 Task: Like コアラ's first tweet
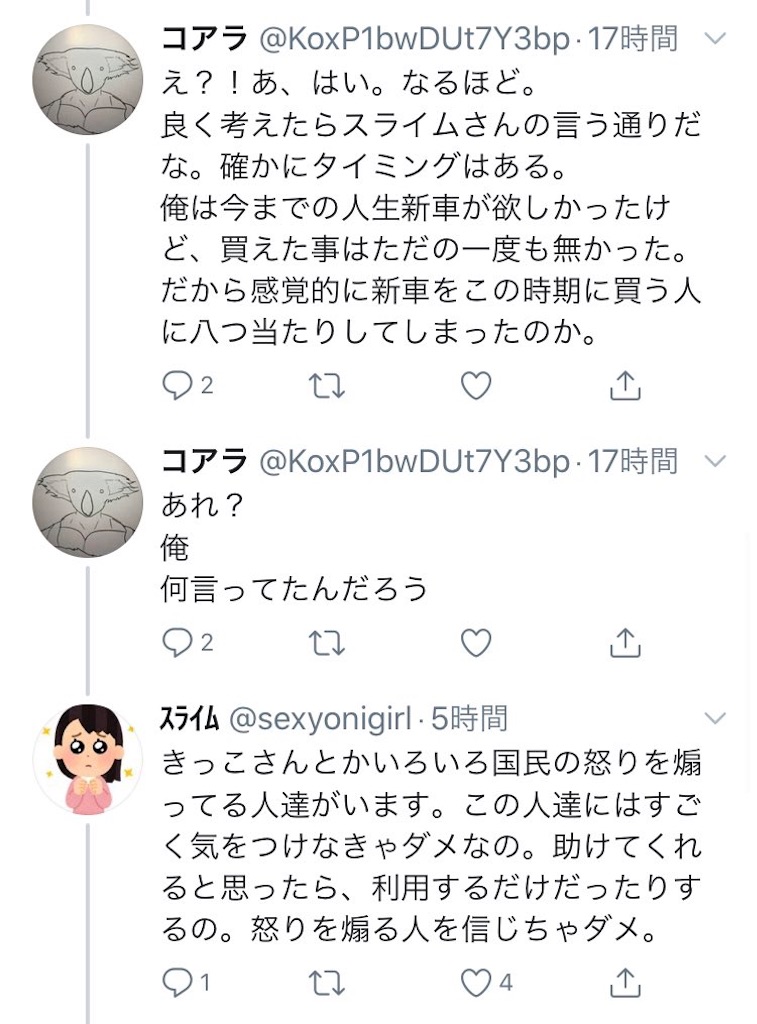click(475, 385)
